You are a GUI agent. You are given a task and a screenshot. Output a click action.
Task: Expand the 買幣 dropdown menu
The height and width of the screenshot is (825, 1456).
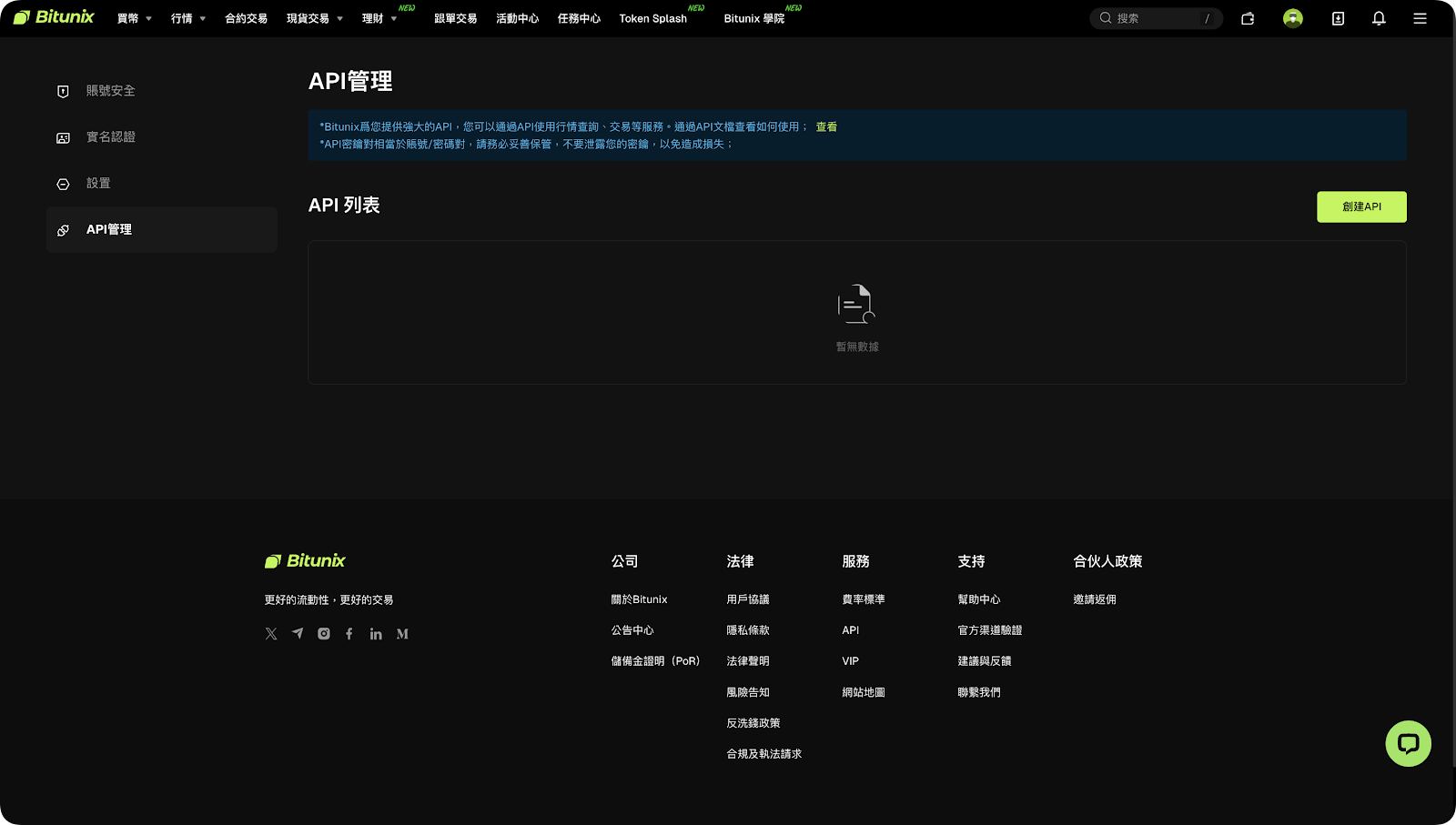point(134,18)
